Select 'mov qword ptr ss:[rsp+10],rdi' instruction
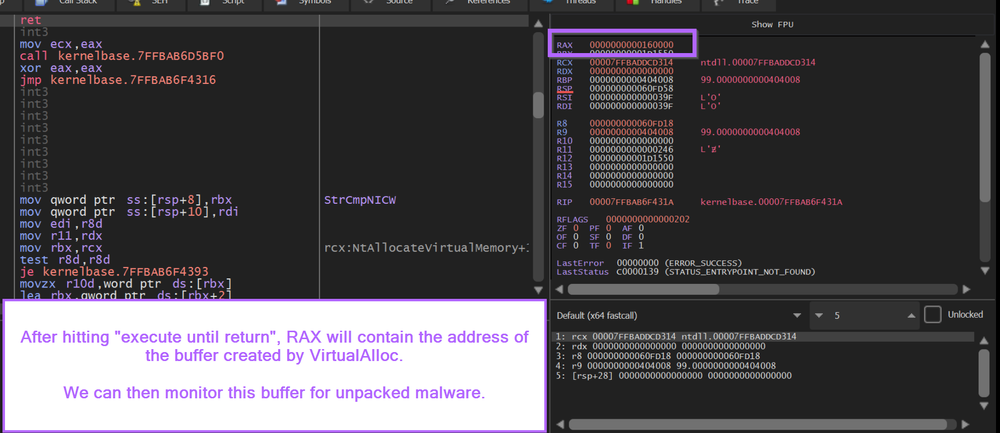 (129, 212)
